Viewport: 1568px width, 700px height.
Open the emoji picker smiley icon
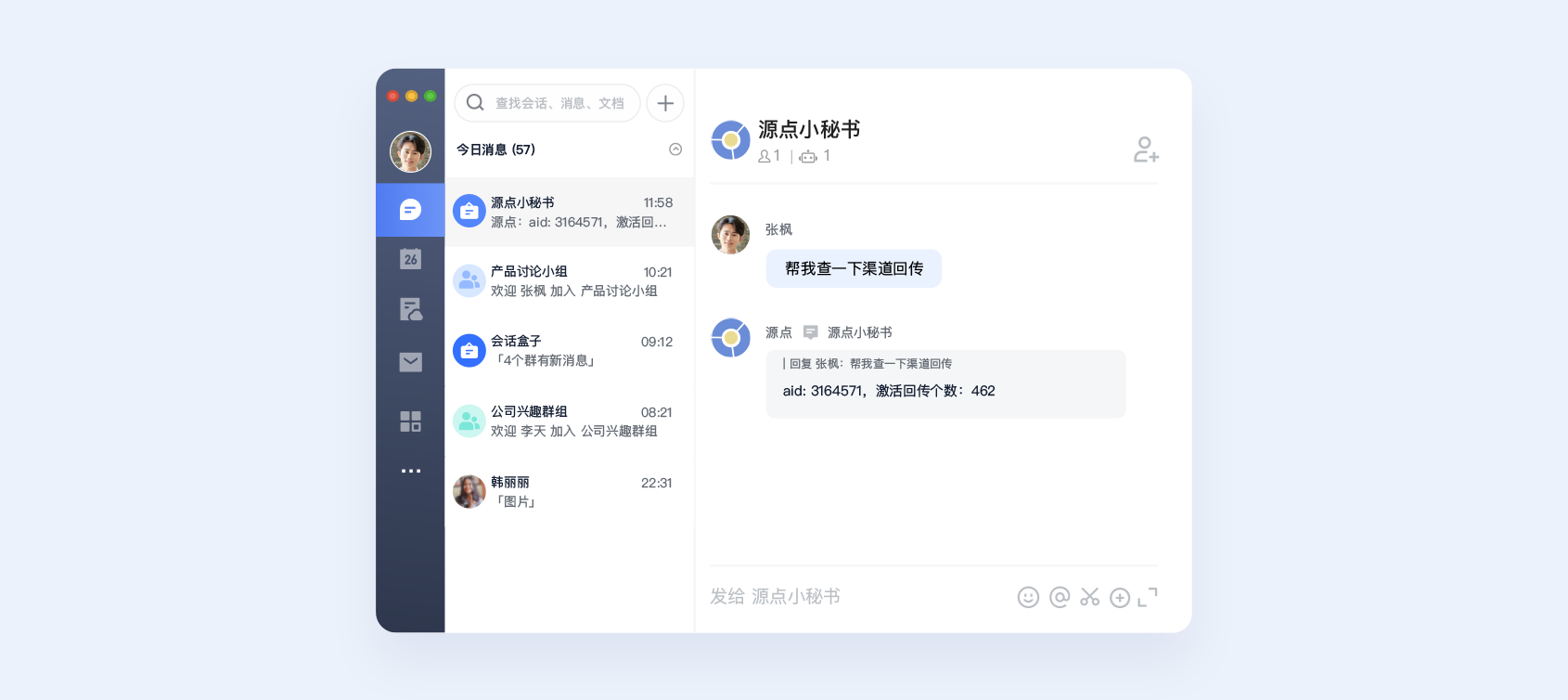point(1028,597)
